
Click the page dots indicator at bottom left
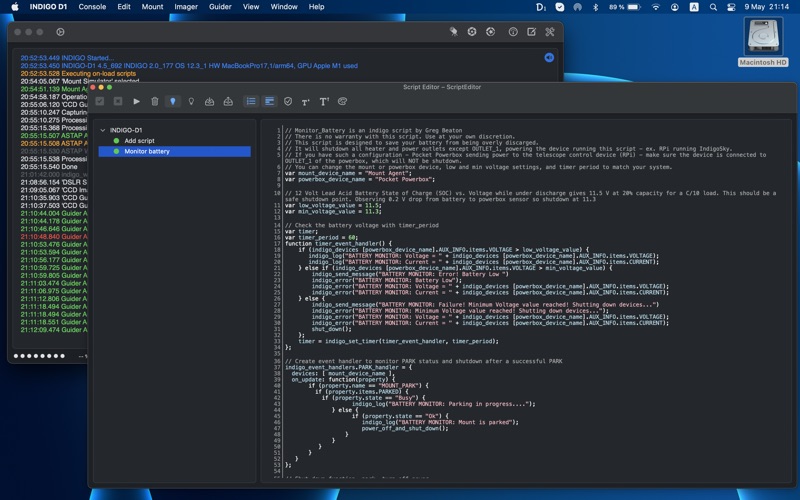tap(39, 356)
